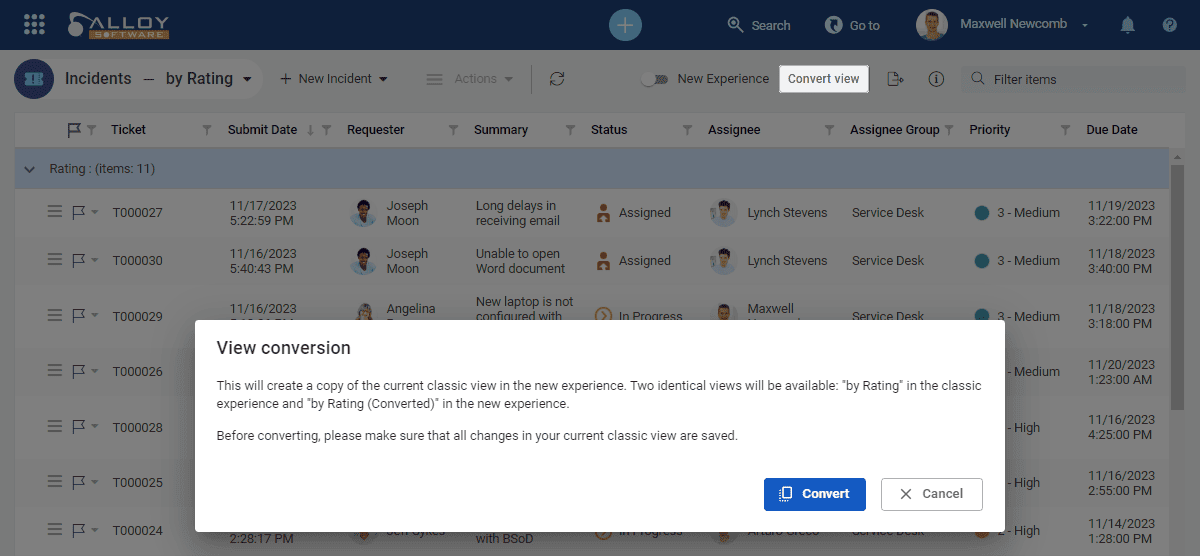Filter the flag column
This screenshot has width=1200, height=556.
[92, 130]
